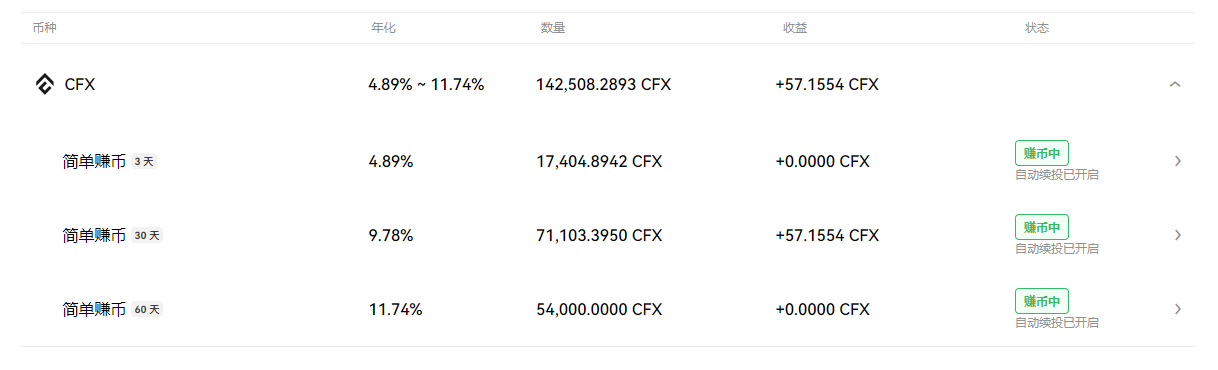The height and width of the screenshot is (370, 1218).
Task: Open details arrow for 30-day Simple Earn
Action: 1178,235
